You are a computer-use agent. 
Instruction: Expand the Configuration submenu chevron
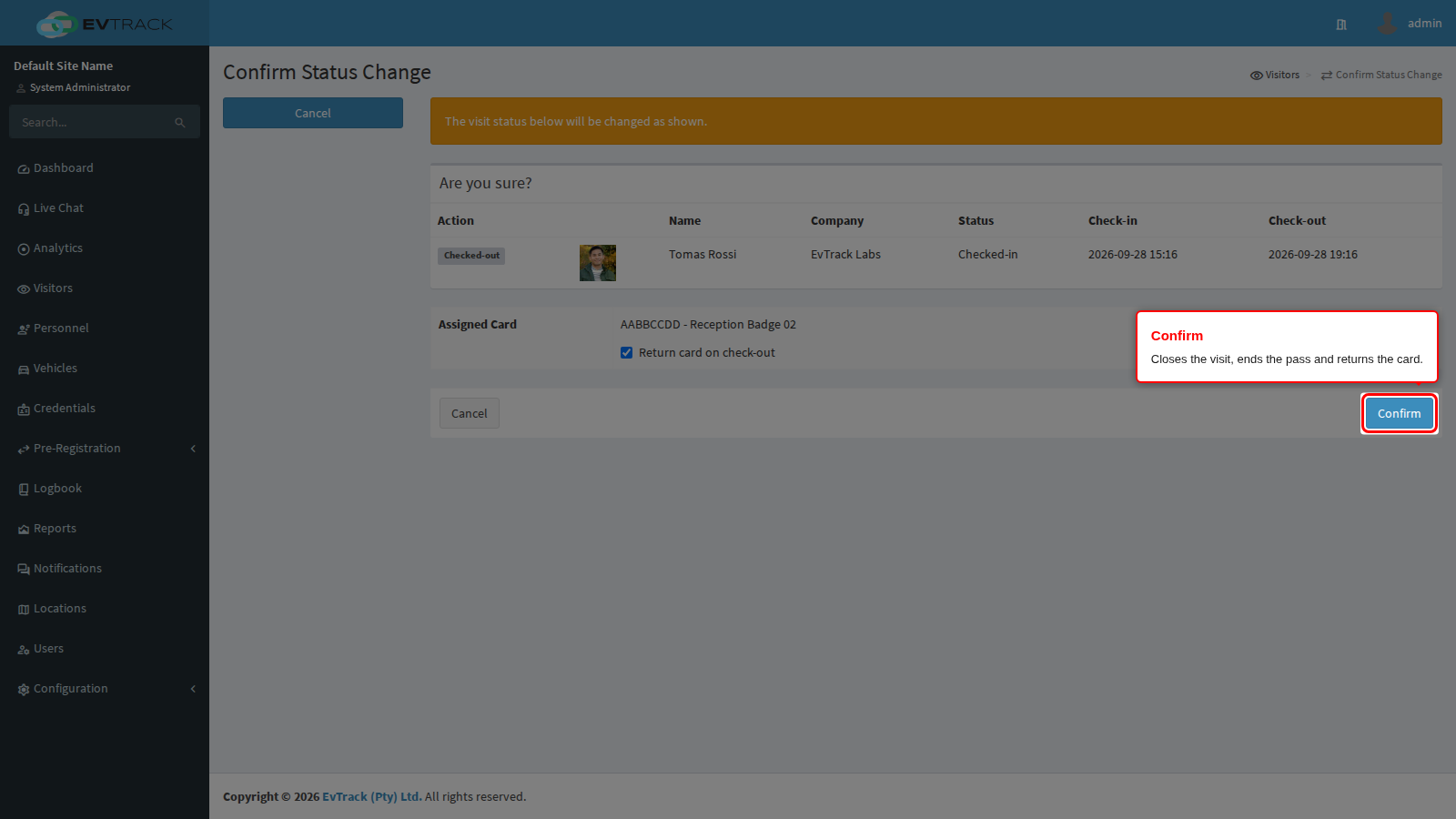(193, 689)
